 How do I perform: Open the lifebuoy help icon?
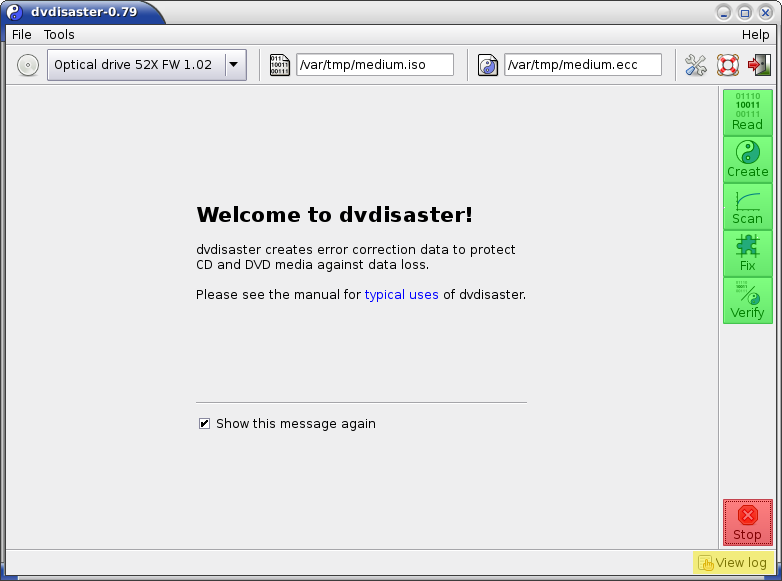point(727,66)
